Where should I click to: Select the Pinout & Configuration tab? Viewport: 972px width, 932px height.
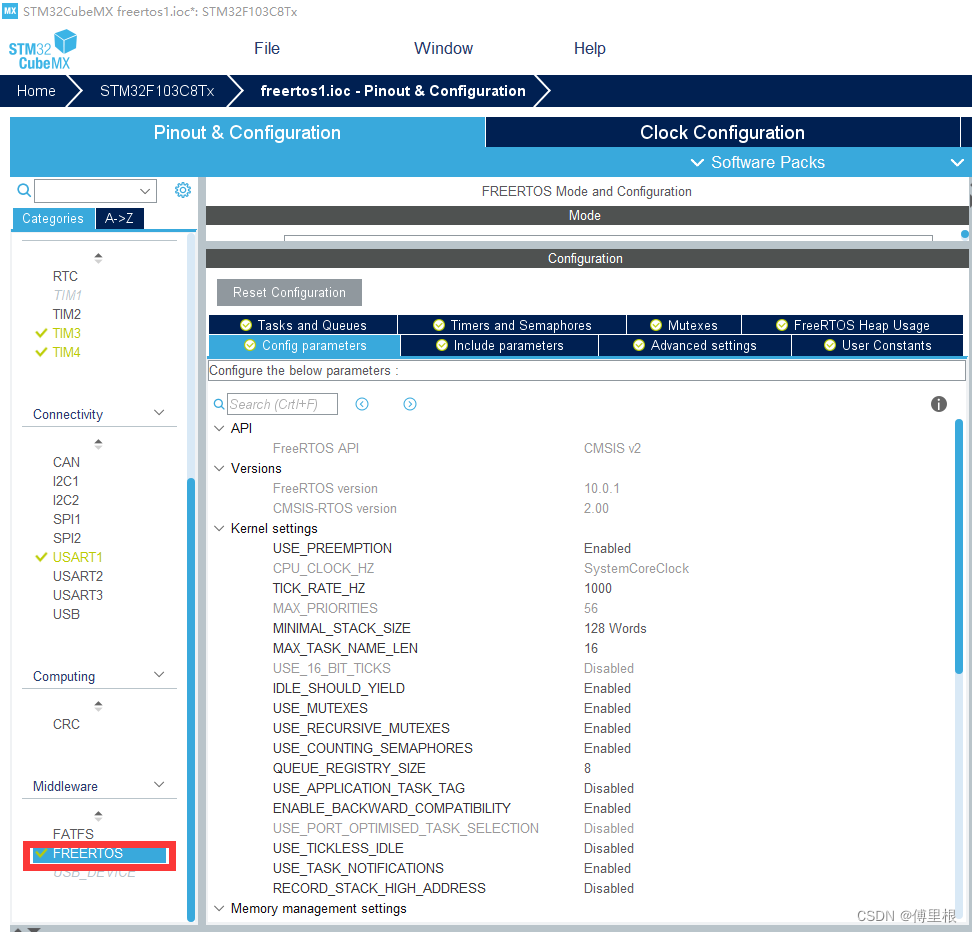[247, 132]
